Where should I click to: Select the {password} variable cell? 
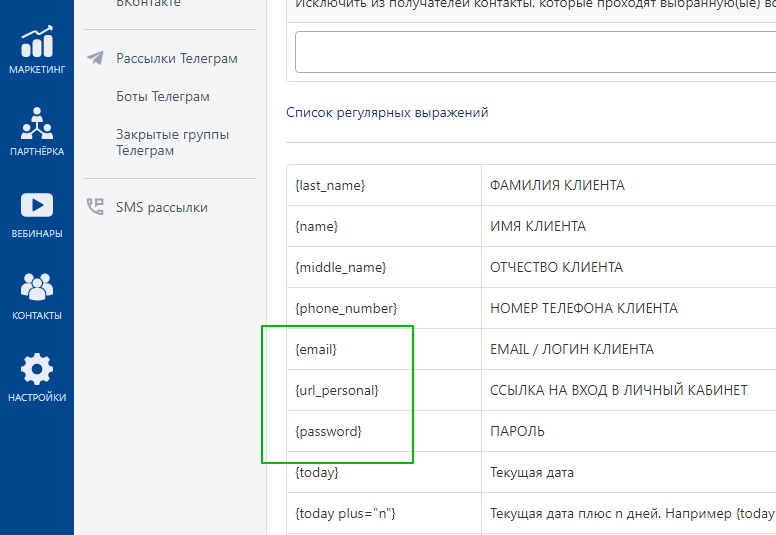tap(328, 431)
